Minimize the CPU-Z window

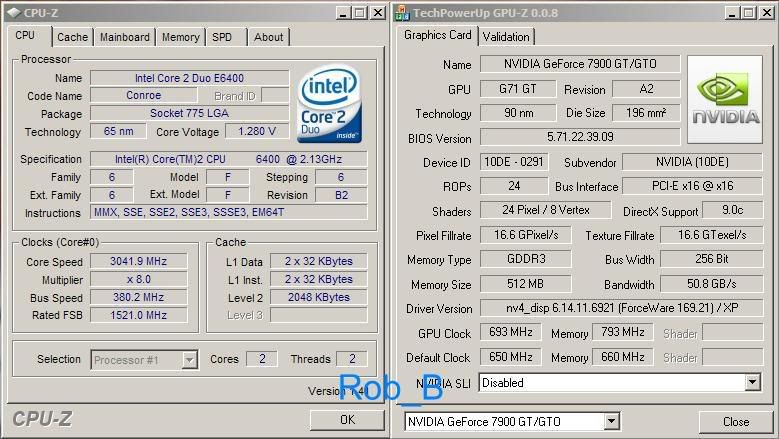[342, 12]
